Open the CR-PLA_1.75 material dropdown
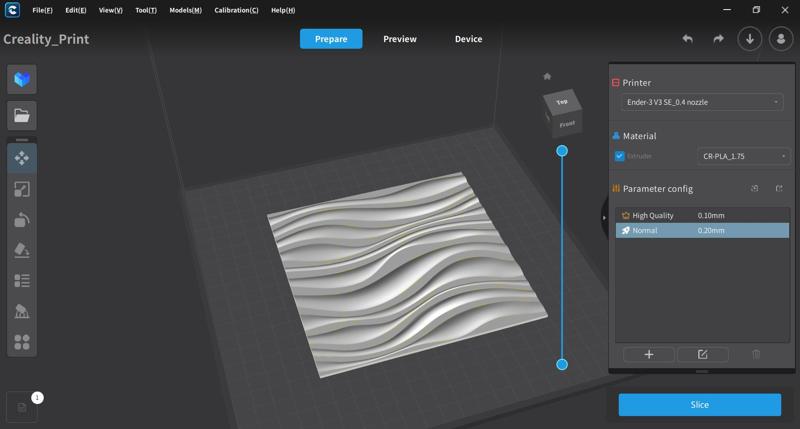This screenshot has height=429, width=800. coord(743,156)
